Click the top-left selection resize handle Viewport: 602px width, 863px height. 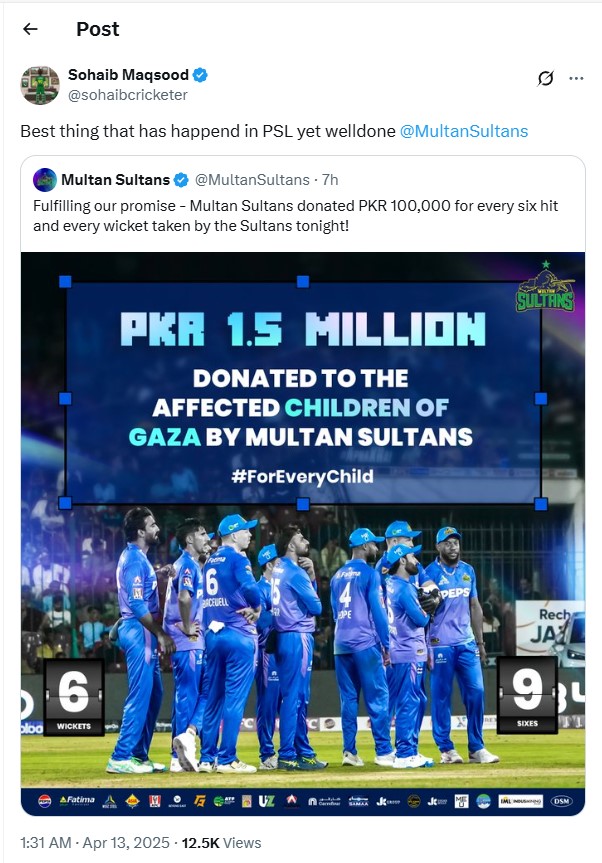tap(65, 282)
